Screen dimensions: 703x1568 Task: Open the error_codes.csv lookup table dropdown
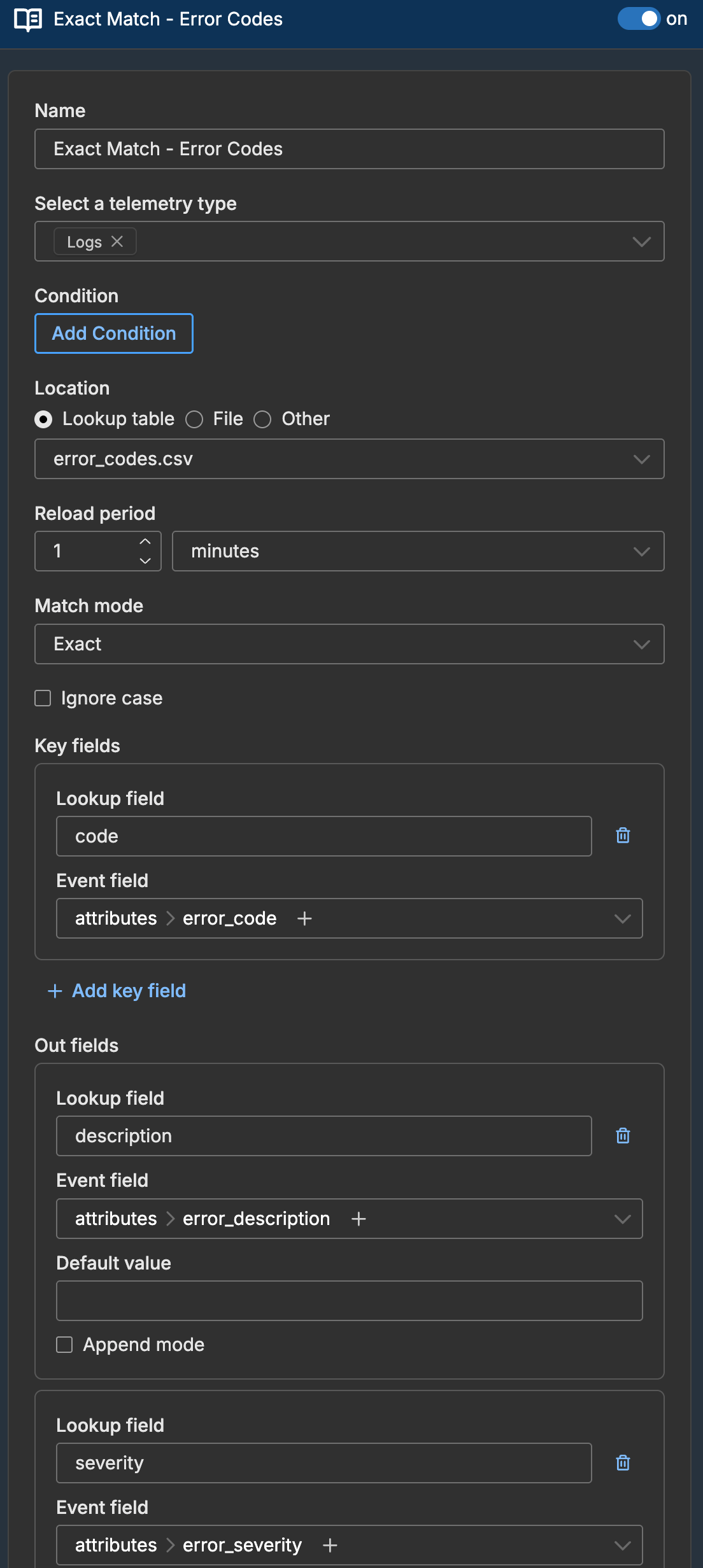[350, 459]
